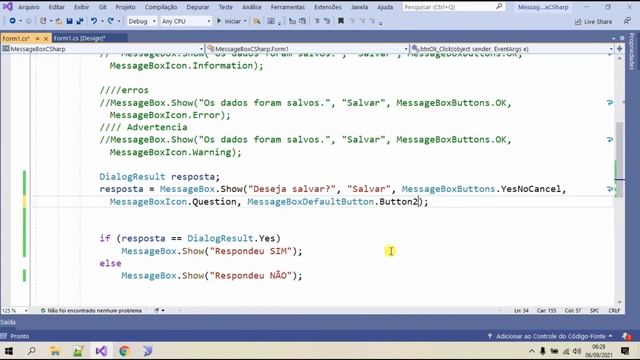Click the Ln: 34 line indicator
Screen dimensions: 640x360
point(521,311)
